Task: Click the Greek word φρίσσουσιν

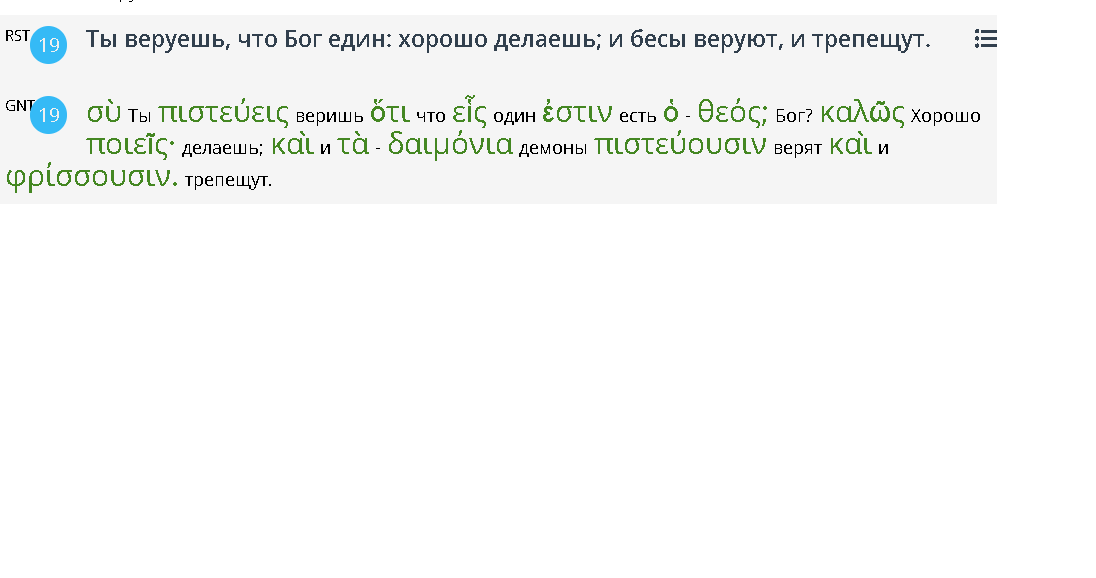Action: click(x=92, y=177)
